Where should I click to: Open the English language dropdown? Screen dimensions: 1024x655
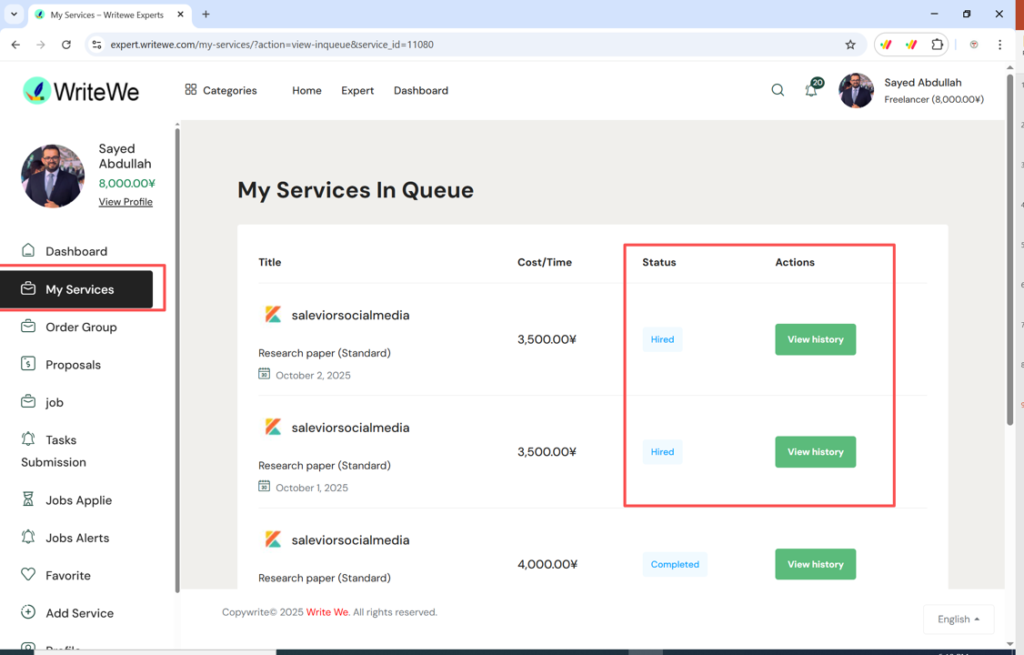click(x=958, y=619)
